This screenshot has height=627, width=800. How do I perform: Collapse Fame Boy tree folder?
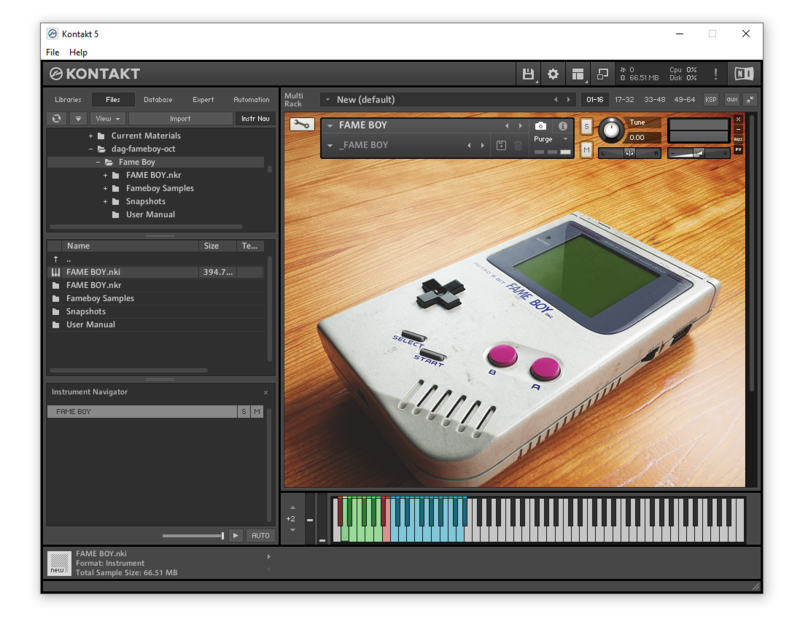tap(98, 162)
